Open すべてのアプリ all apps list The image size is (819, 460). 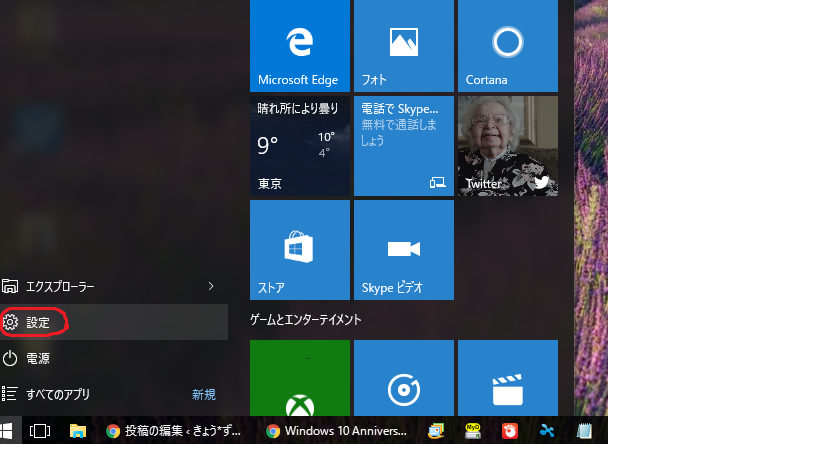pos(114,394)
